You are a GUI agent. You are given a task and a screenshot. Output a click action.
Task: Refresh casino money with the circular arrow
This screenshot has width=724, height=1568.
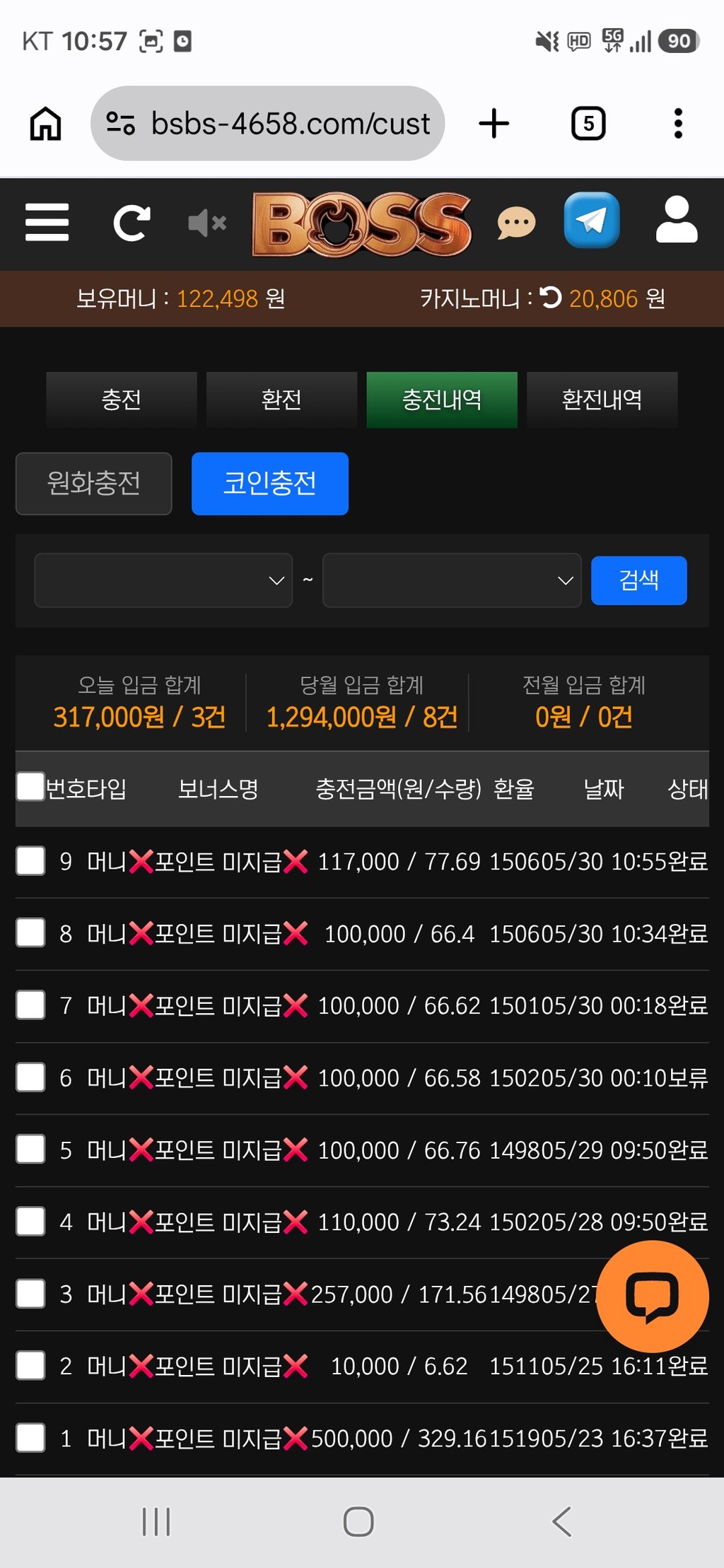tap(551, 298)
